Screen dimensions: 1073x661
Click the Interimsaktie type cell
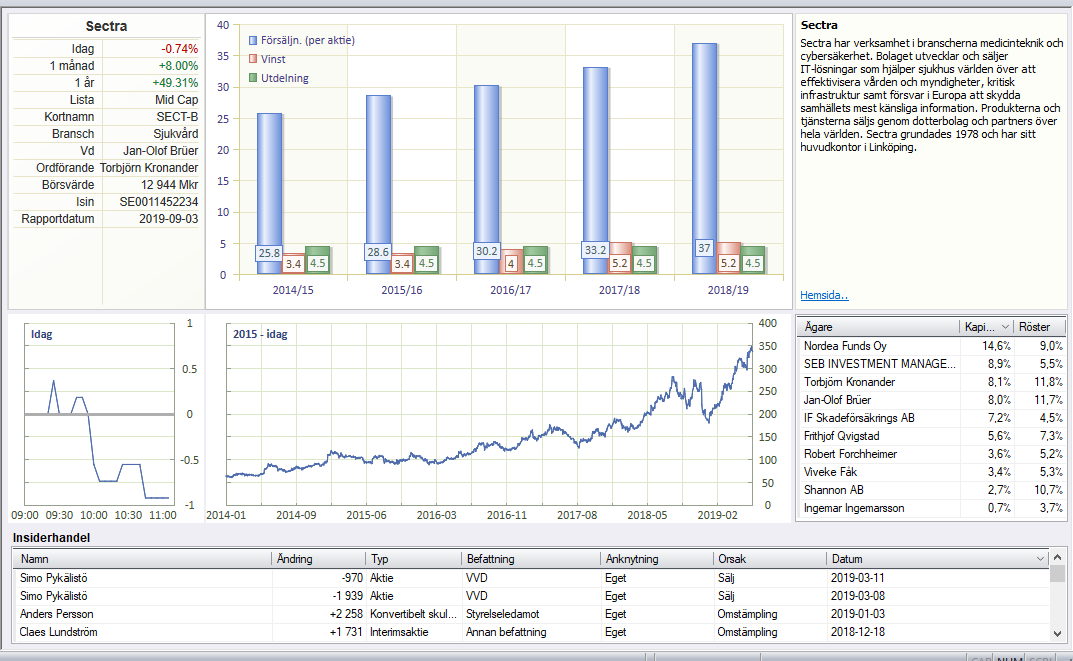click(x=399, y=632)
